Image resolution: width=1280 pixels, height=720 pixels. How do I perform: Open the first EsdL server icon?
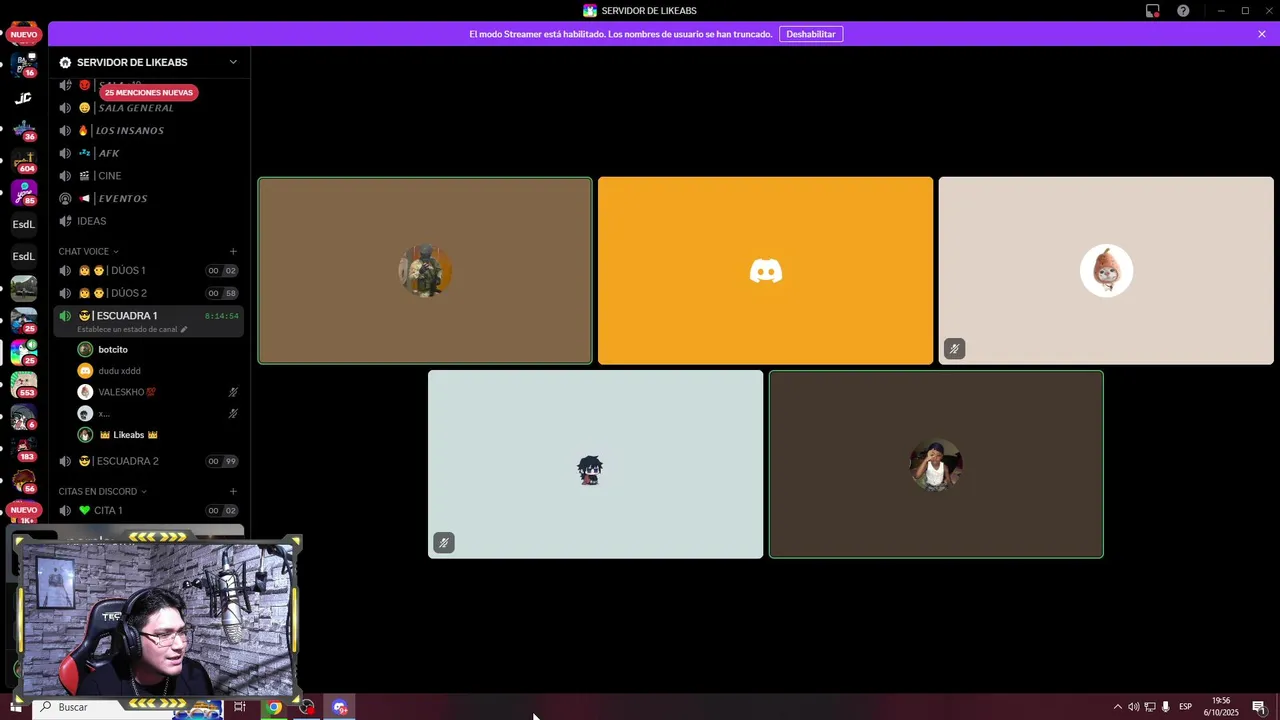pos(24,225)
